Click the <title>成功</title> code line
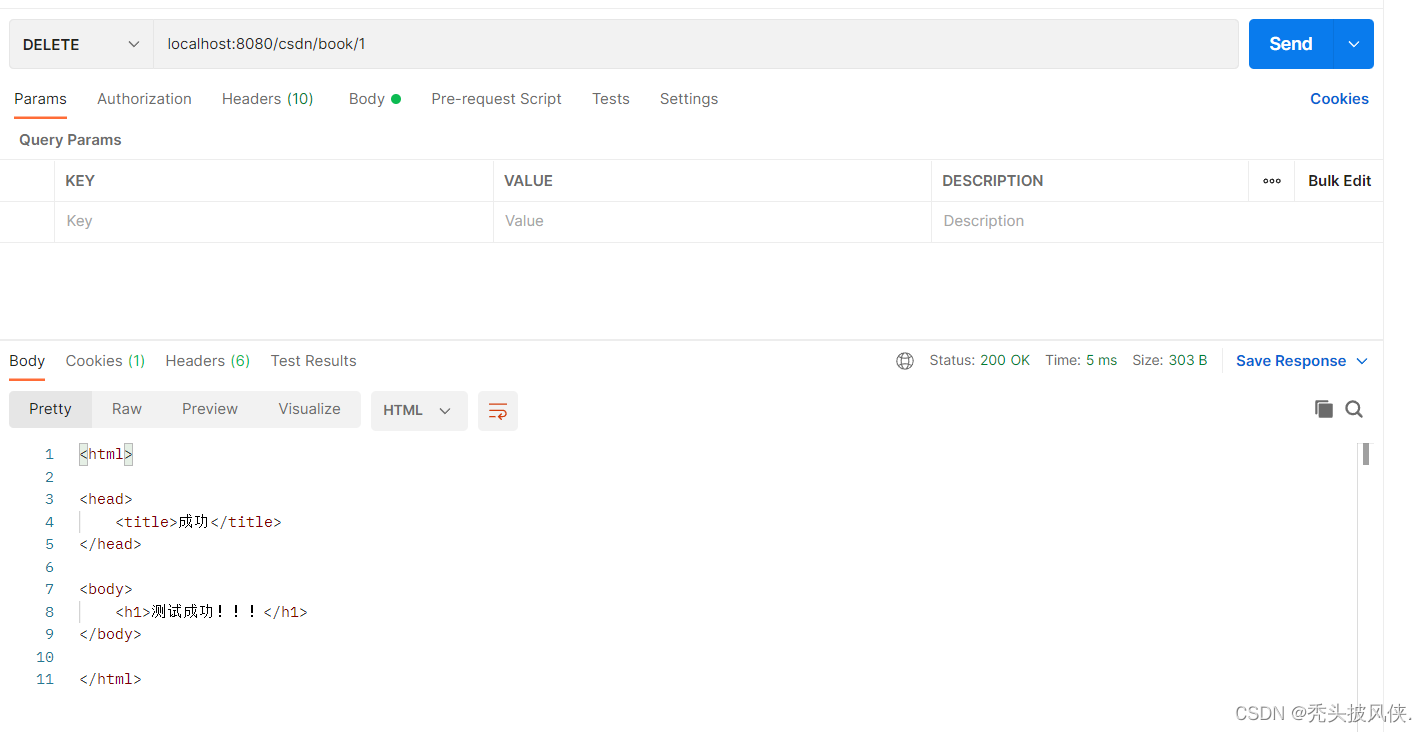This screenshot has height=732, width=1427. click(x=199, y=522)
